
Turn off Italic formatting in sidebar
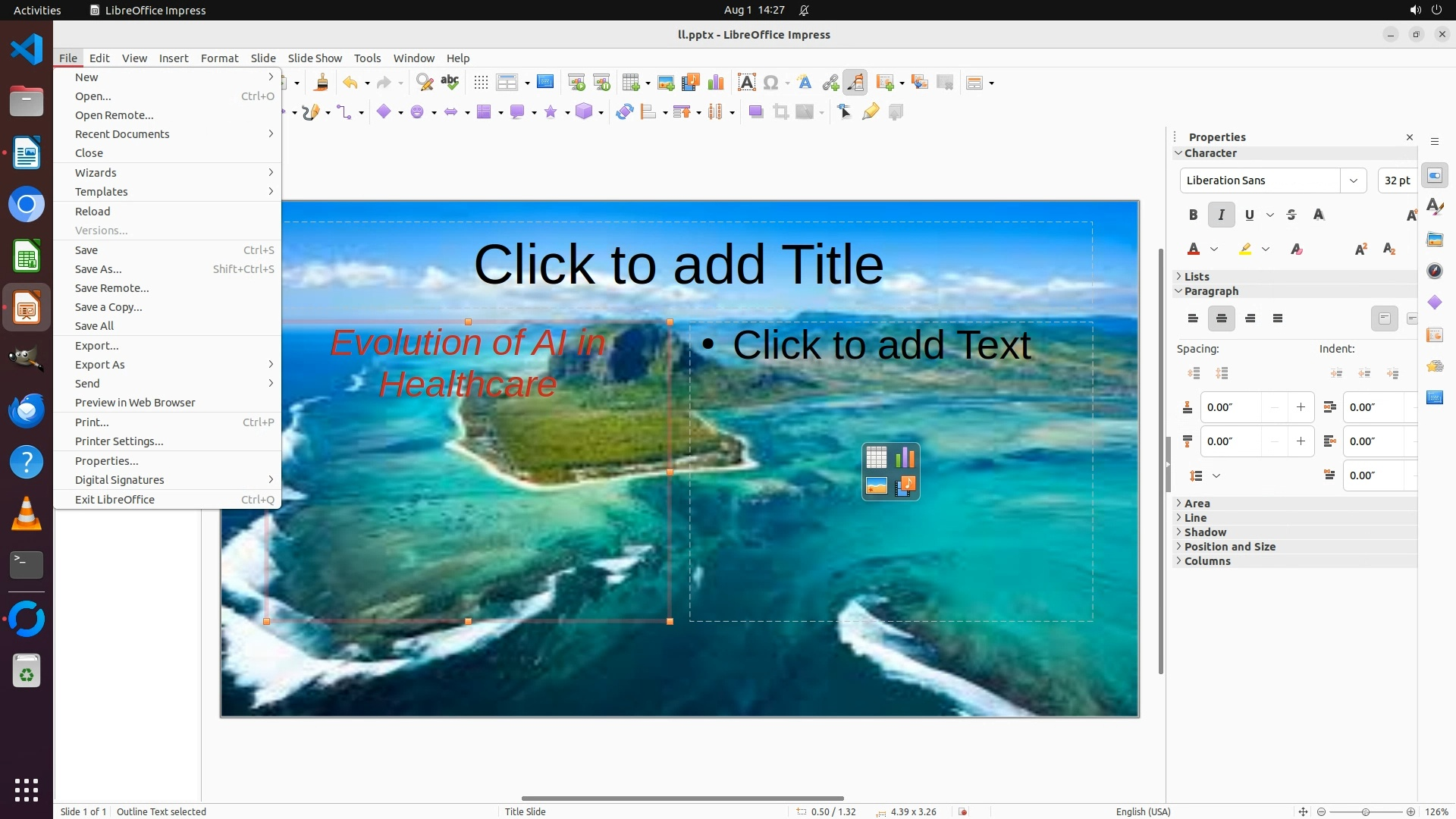(x=1221, y=215)
